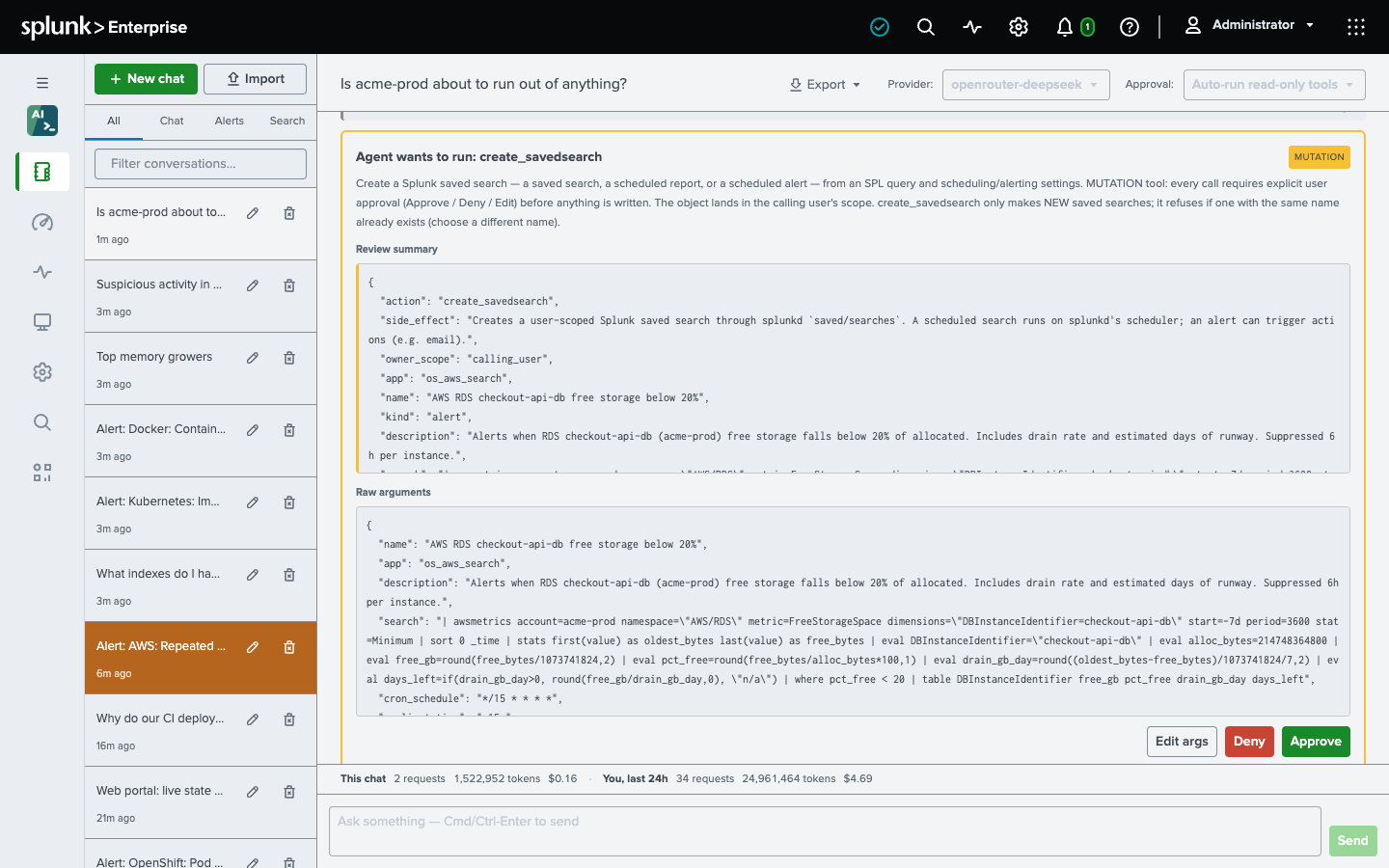Delete the 'Top memory growers' conversation

(289, 358)
